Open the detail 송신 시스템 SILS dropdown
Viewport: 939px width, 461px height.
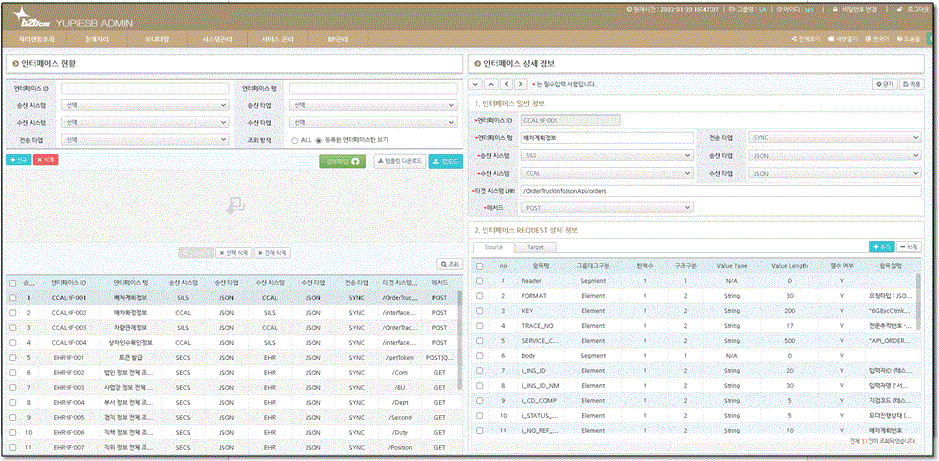(608, 156)
